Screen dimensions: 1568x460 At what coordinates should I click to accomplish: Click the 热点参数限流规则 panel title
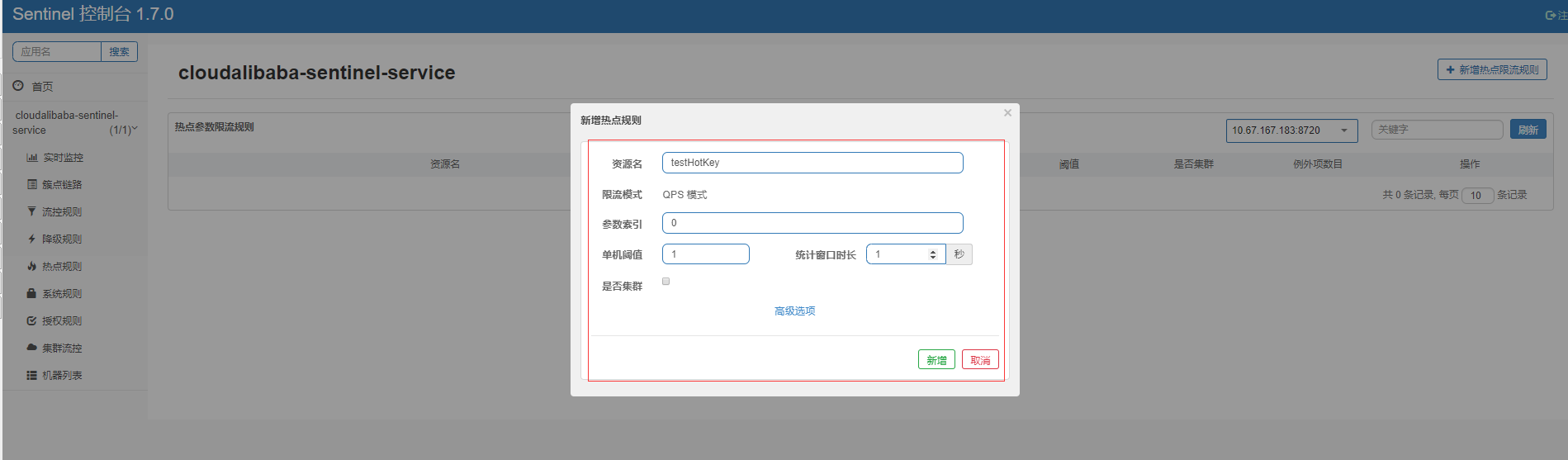click(x=214, y=127)
